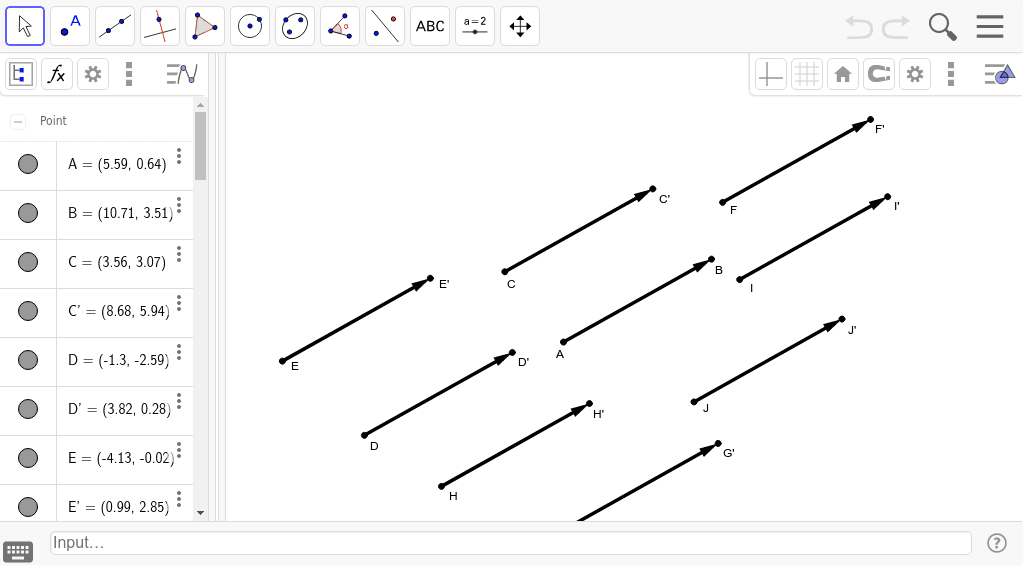Click the Redo arrow
1024x566 pixels.
(896, 27)
